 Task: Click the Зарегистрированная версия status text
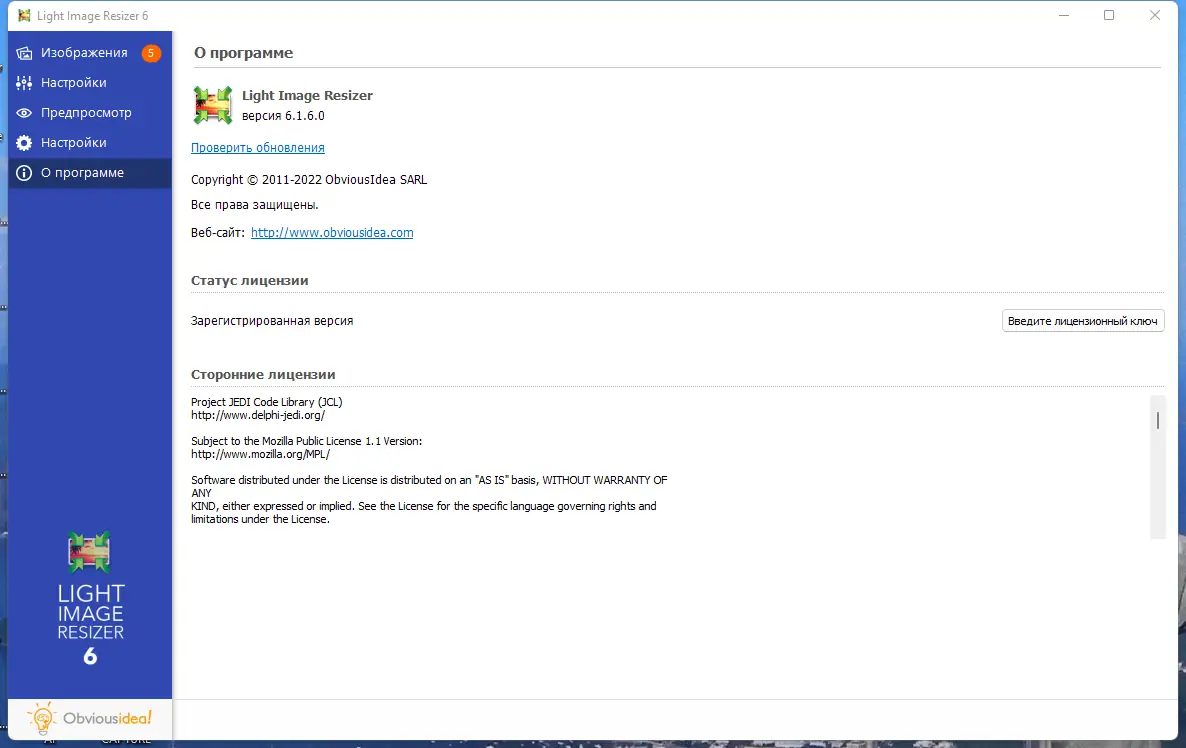pos(272,321)
